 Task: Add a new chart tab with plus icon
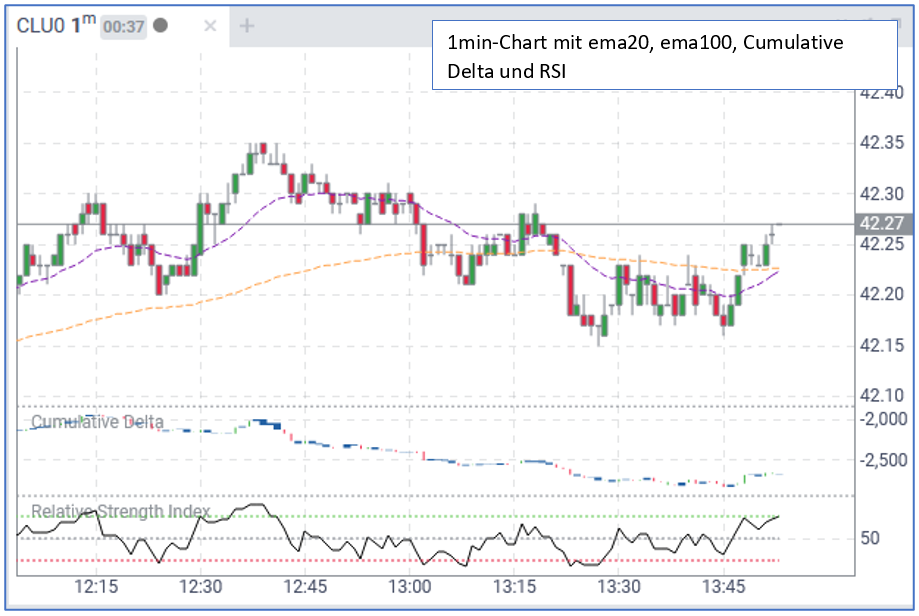tap(247, 26)
